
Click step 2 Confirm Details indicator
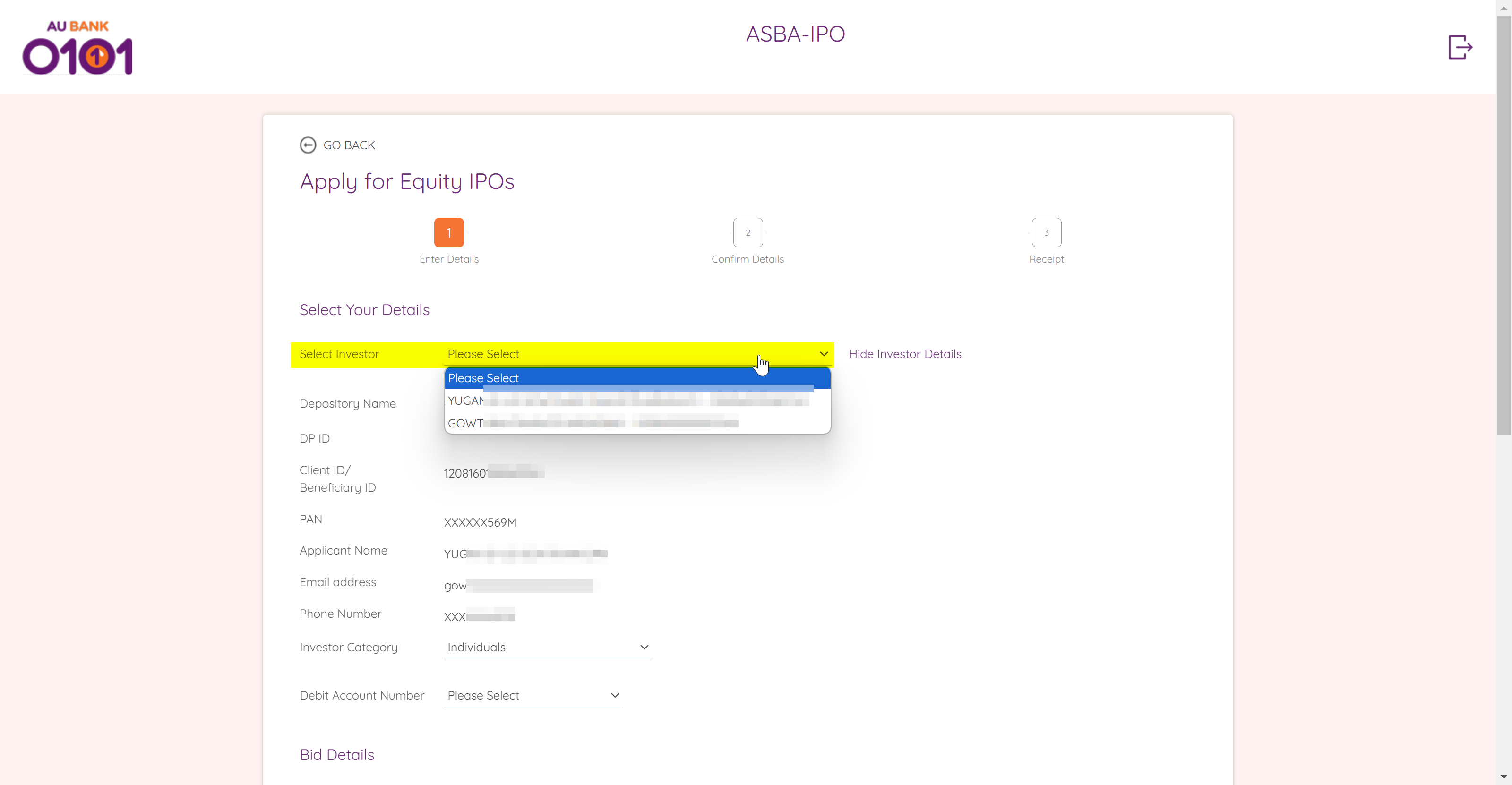(x=747, y=232)
